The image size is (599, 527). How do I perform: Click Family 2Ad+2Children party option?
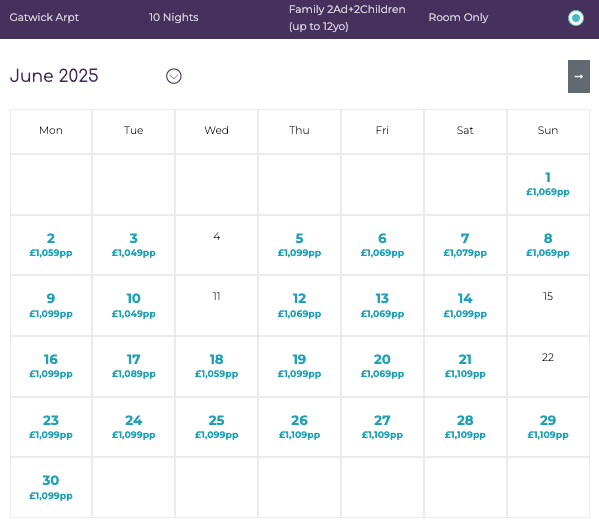pos(347,18)
